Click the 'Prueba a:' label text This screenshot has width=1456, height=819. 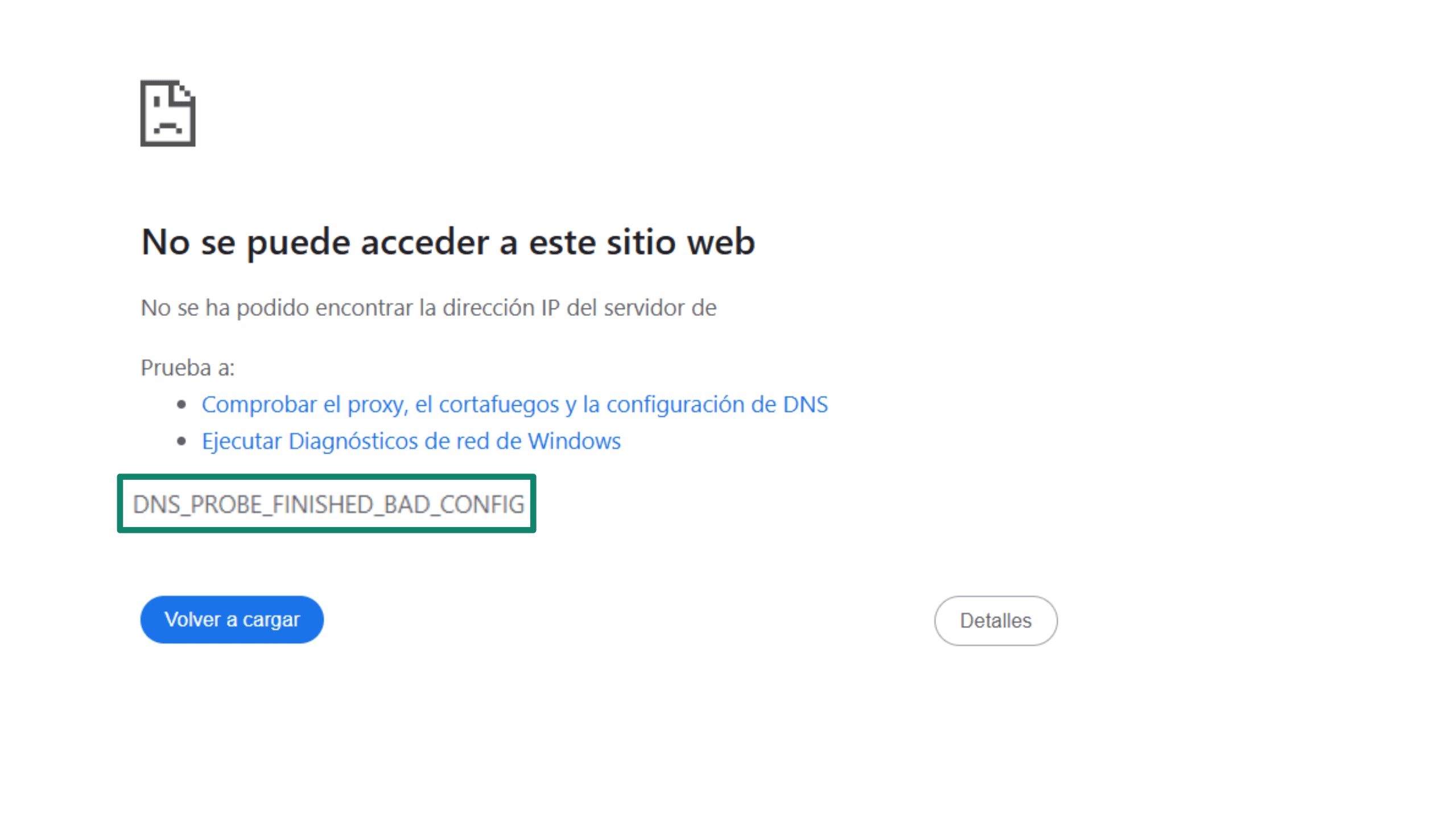coord(189,367)
